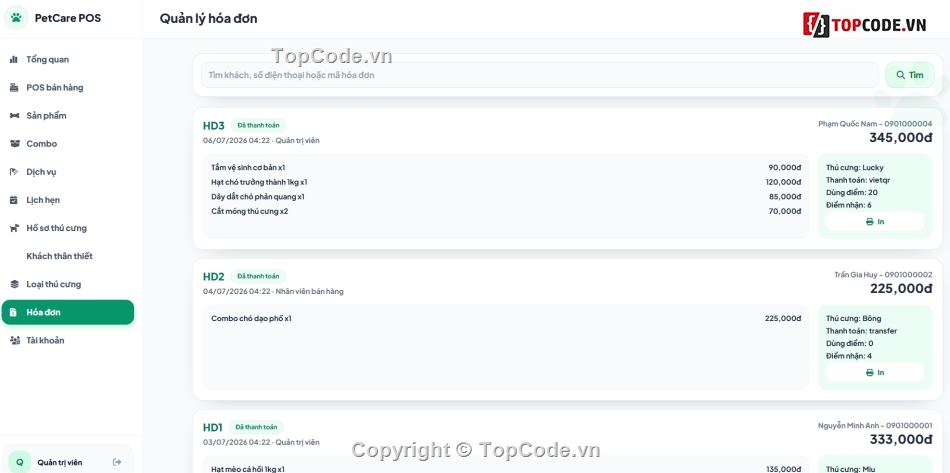Click invoice code HD3
Viewport: 950px width, 473px height.
(x=213, y=126)
